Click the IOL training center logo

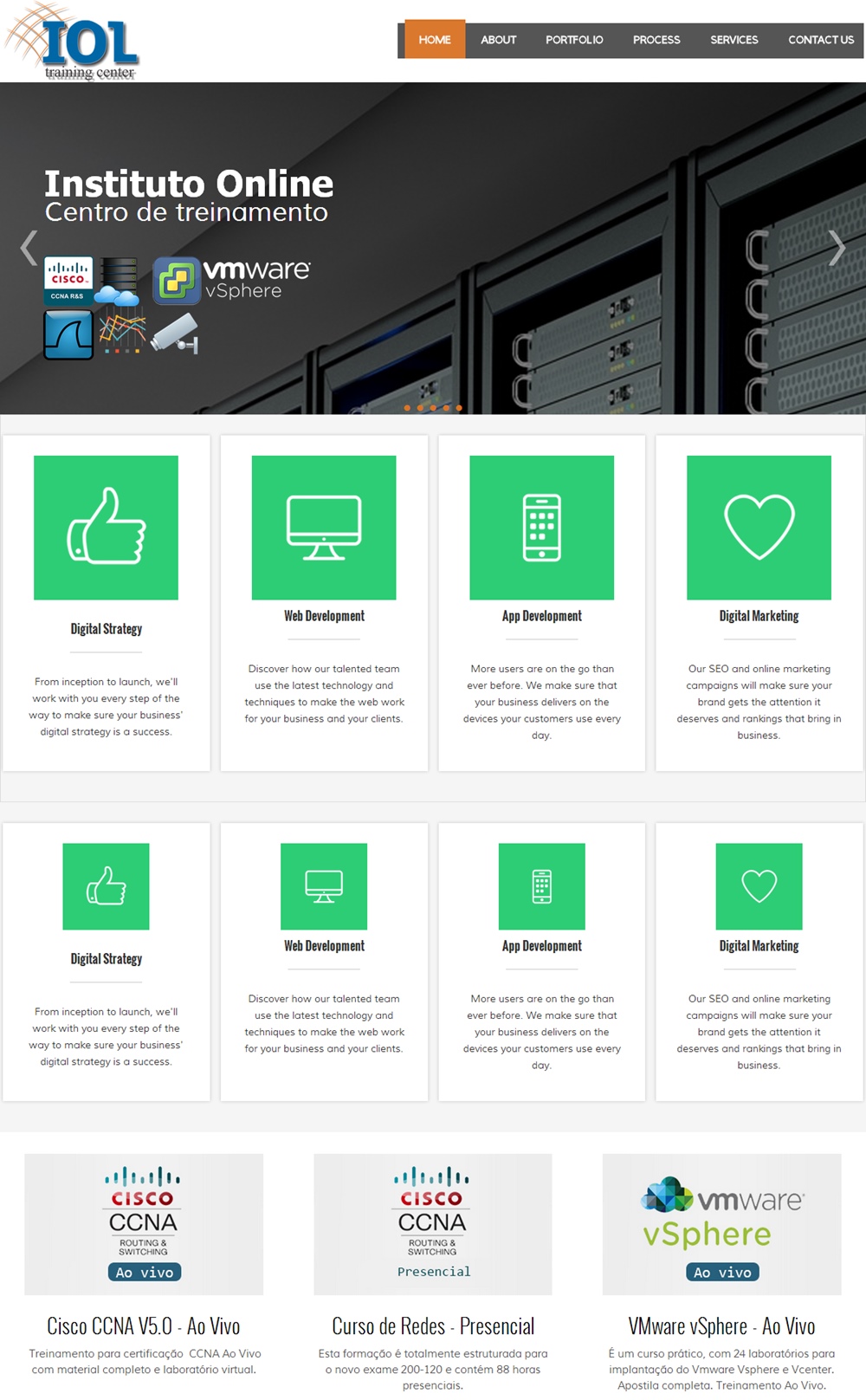72,42
